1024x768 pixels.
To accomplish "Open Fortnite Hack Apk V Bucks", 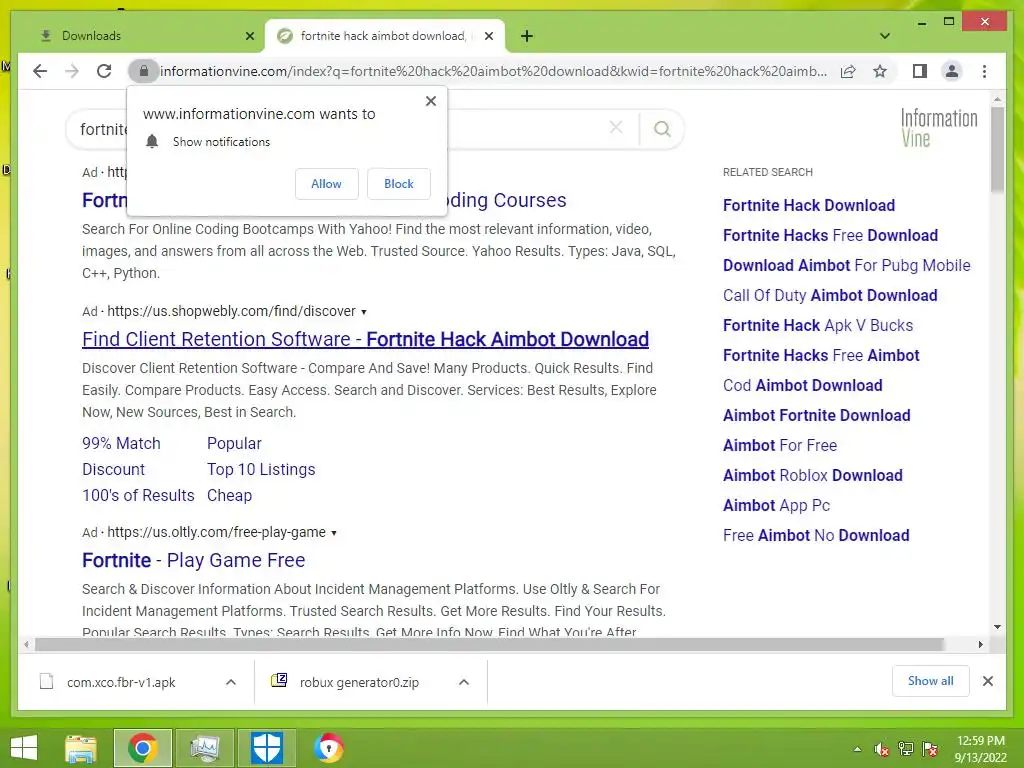I will click(x=818, y=325).
